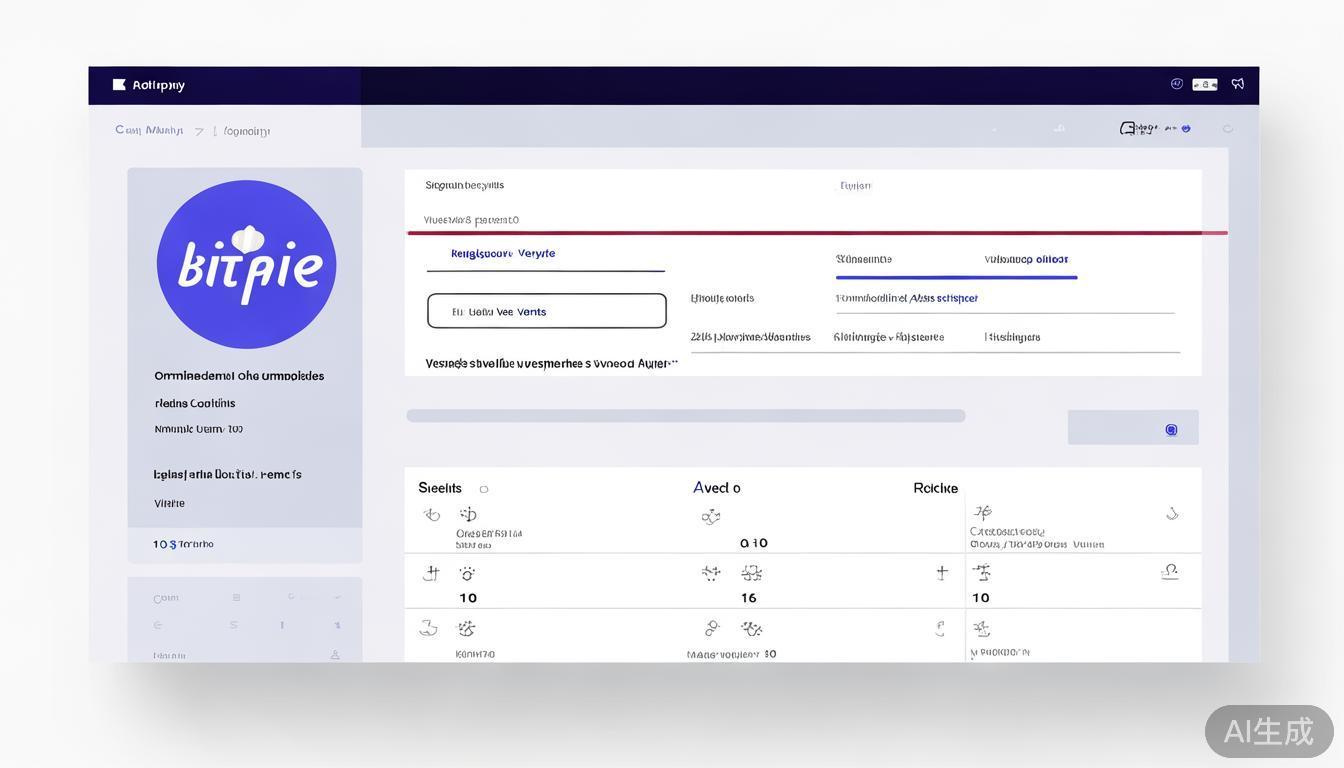Click the plus icon in the middle table row
The width and height of the screenshot is (1344, 768).
tap(941, 573)
